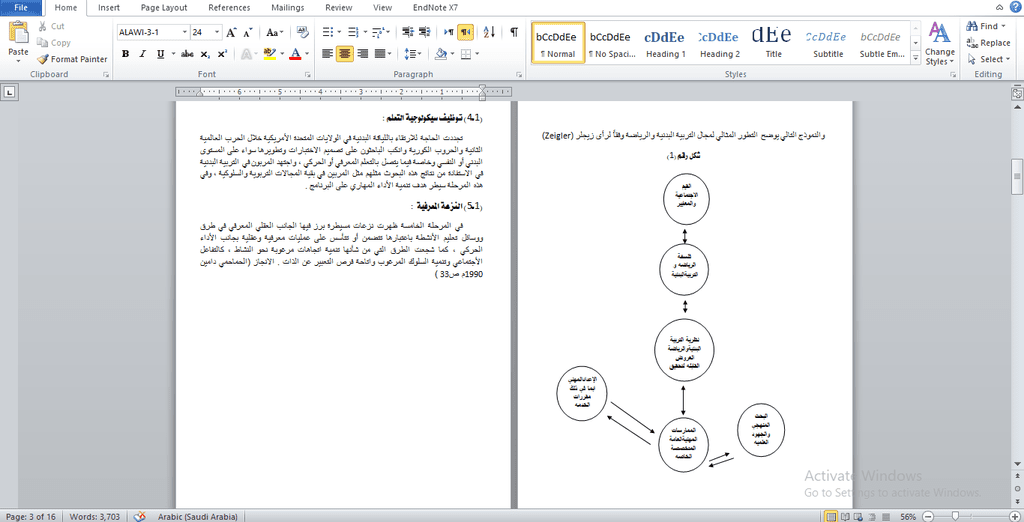Click the text highlight color button

[x=269, y=54]
